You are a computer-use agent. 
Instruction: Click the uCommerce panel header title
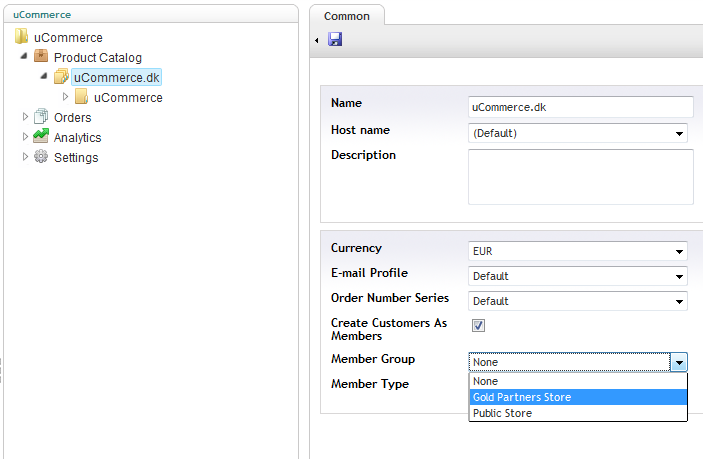42,15
